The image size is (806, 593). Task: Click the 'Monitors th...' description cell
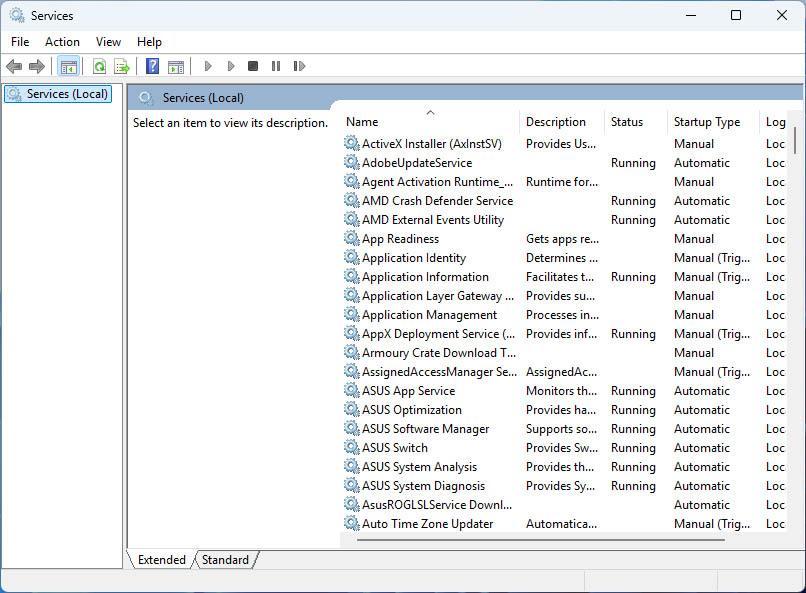pyautogui.click(x=561, y=391)
